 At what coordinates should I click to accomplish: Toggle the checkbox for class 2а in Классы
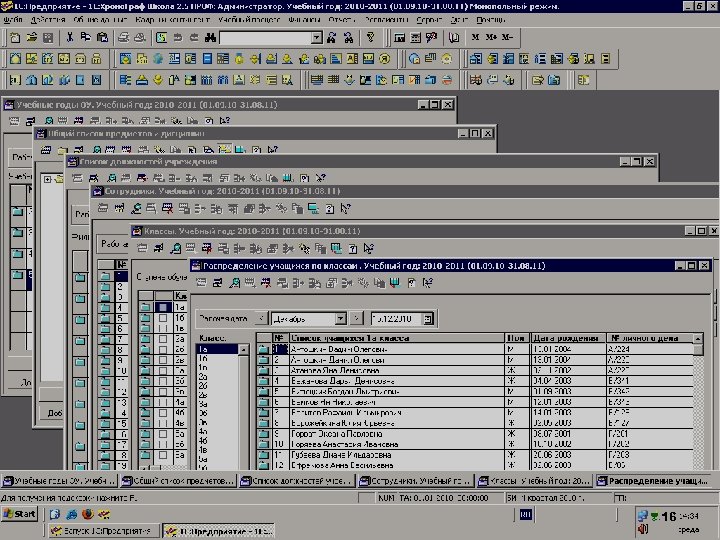point(163,339)
